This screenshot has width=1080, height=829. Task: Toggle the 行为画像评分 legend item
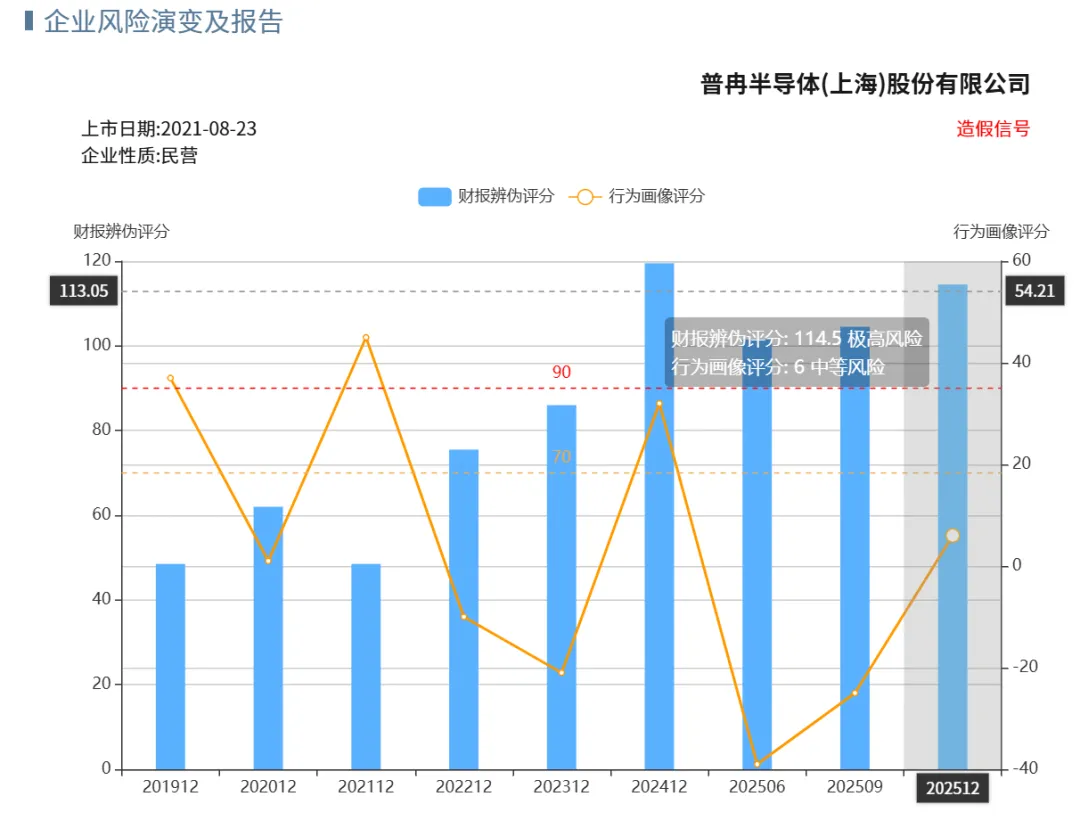coord(637,196)
